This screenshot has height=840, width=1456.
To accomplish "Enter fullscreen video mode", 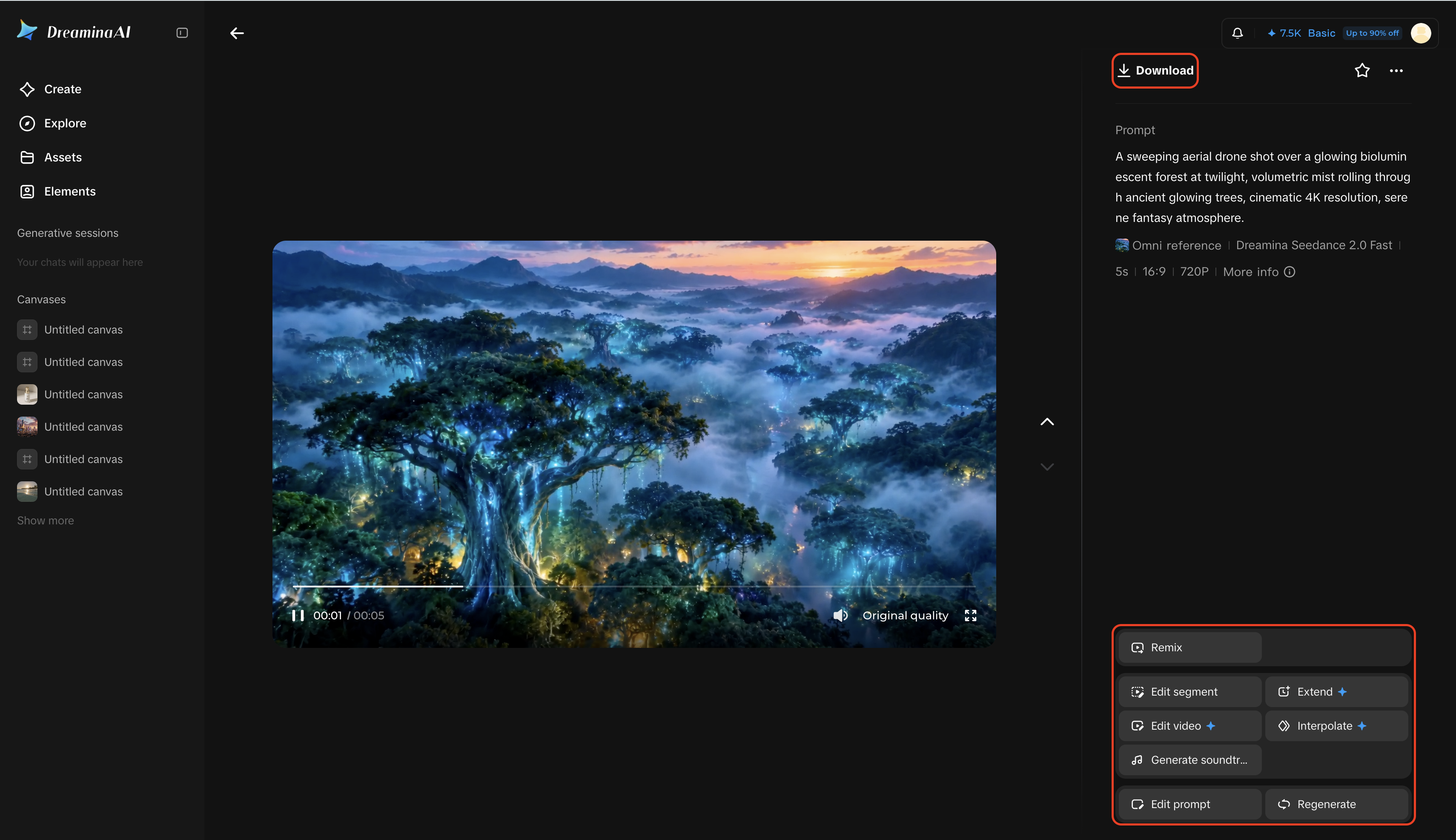I will tap(971, 616).
